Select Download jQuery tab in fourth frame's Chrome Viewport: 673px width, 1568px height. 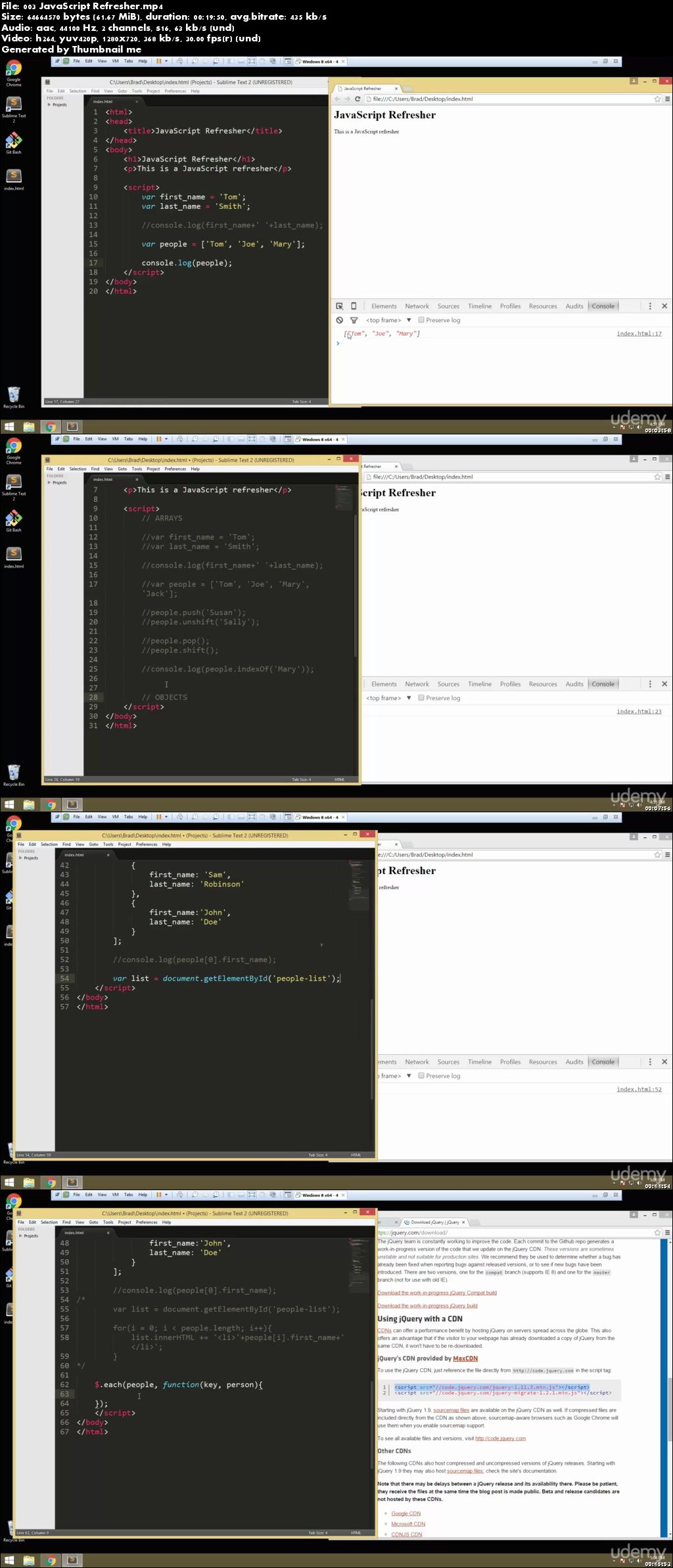pos(434,1222)
